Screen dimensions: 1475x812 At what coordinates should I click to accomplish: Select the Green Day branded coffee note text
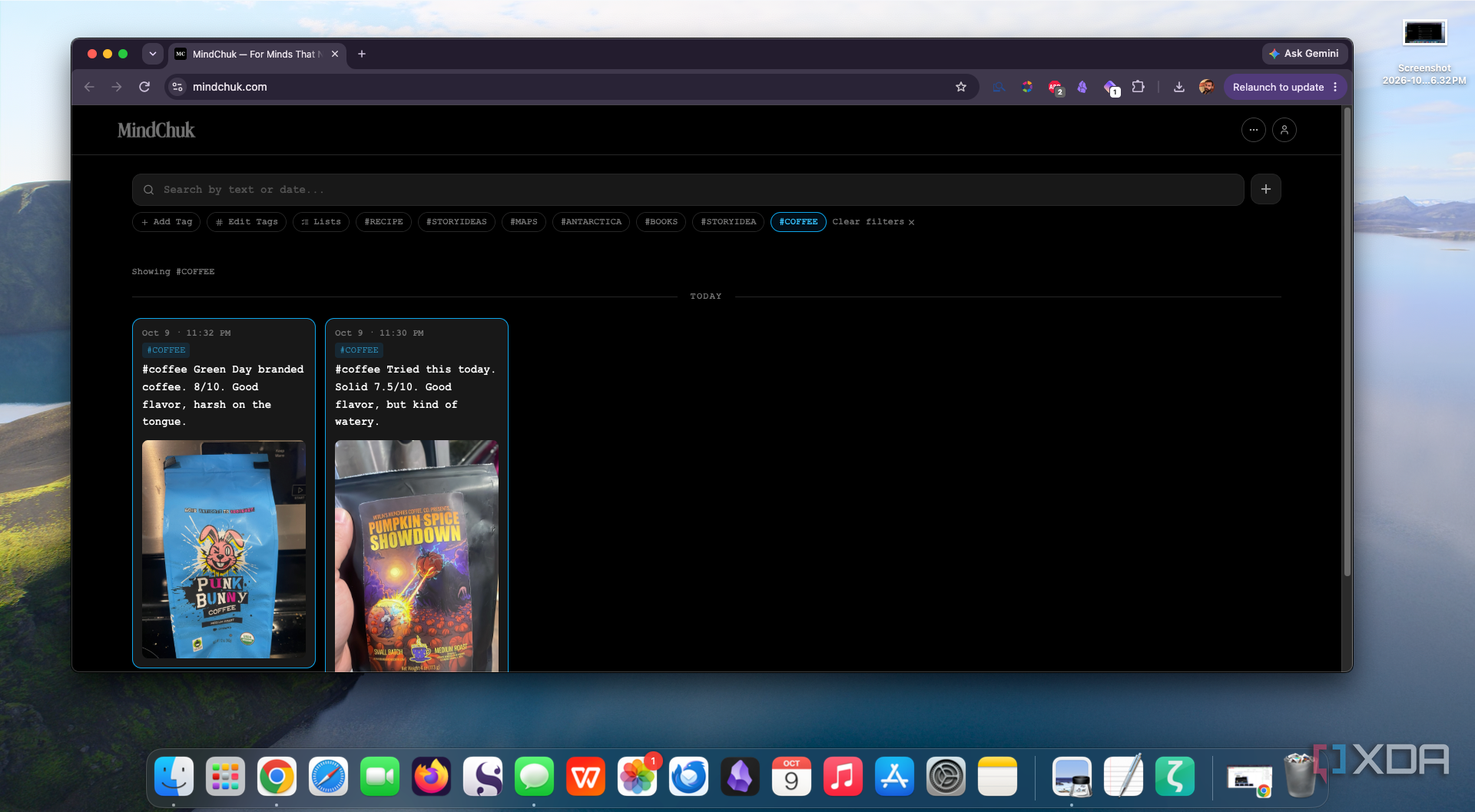coord(223,396)
